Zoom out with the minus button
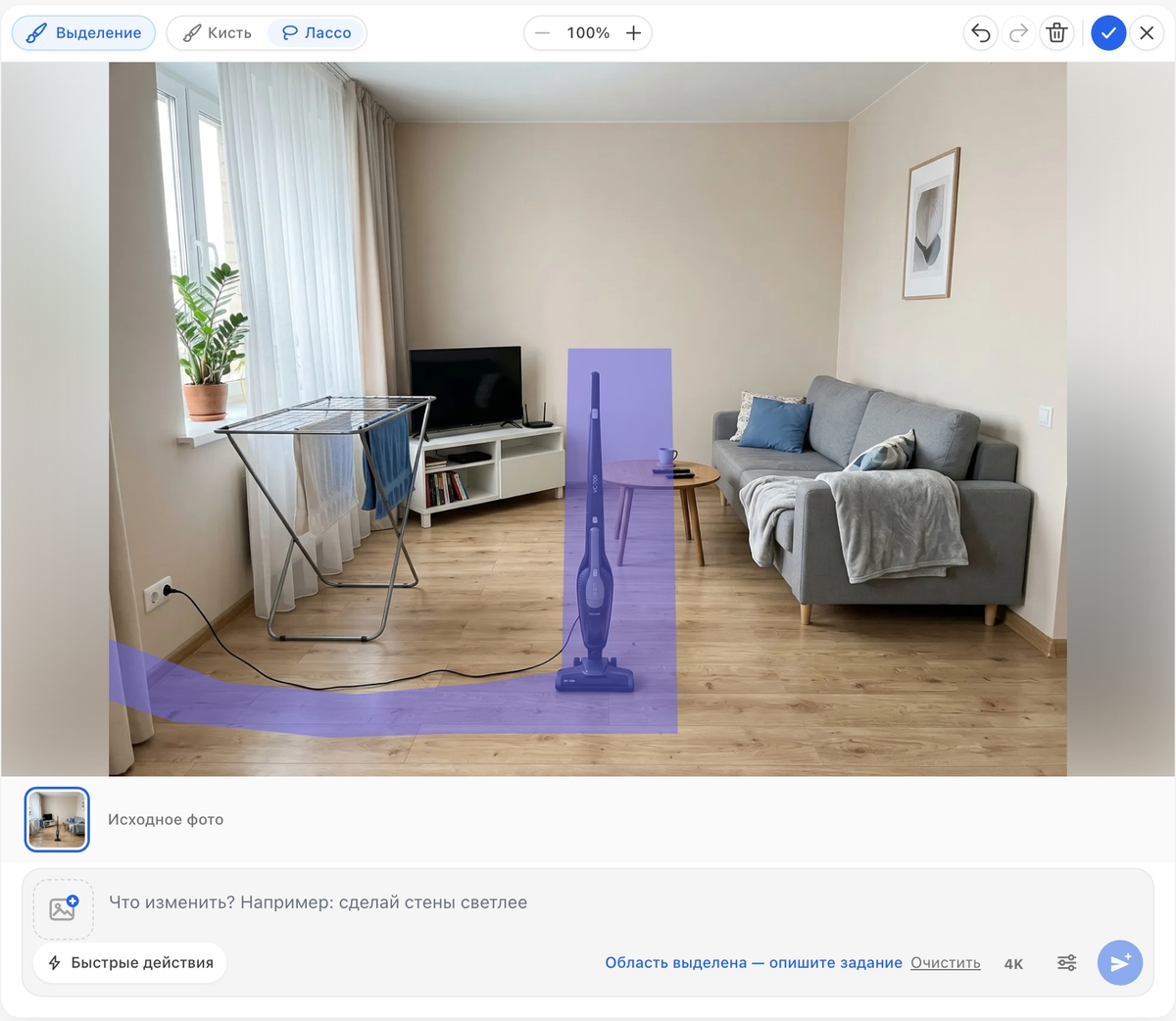The width and height of the screenshot is (1176, 1021). [x=542, y=33]
